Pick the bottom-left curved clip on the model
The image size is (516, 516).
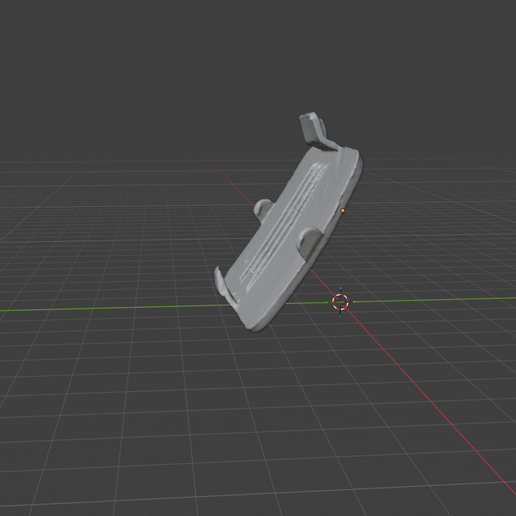tap(225, 286)
